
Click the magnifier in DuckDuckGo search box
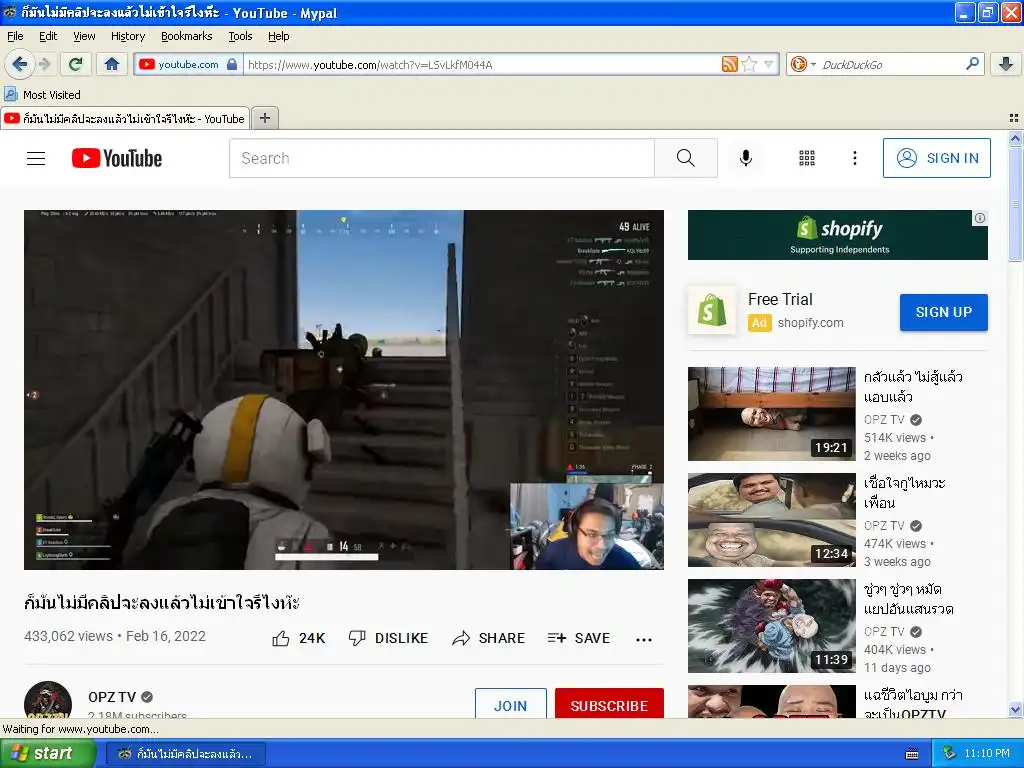pos(972,63)
